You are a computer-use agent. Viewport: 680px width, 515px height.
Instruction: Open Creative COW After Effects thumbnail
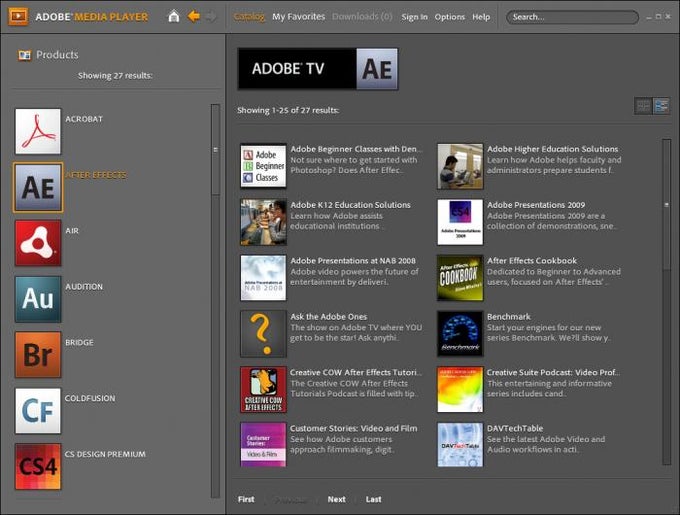click(x=263, y=389)
